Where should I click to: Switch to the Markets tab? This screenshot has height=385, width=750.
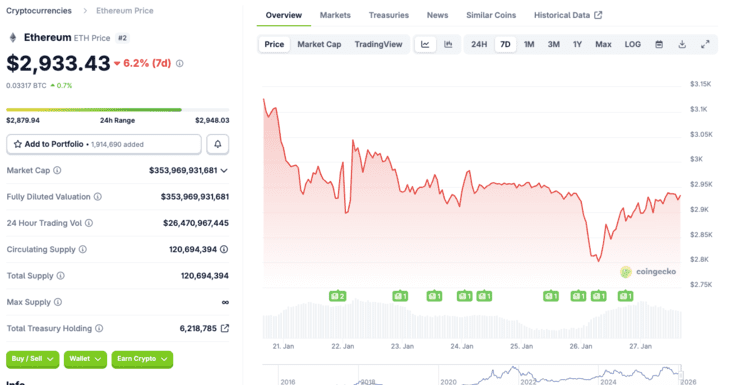pos(335,15)
